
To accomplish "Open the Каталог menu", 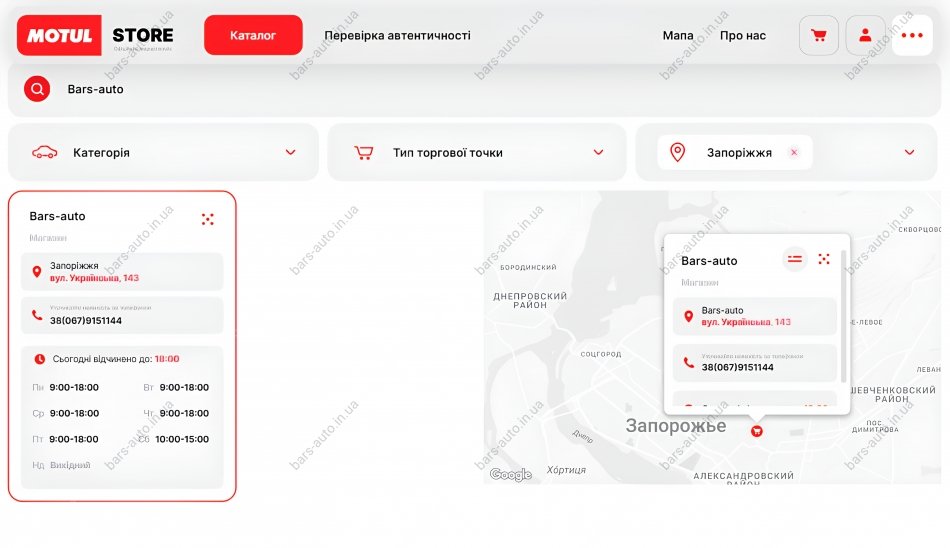I will [x=253, y=35].
